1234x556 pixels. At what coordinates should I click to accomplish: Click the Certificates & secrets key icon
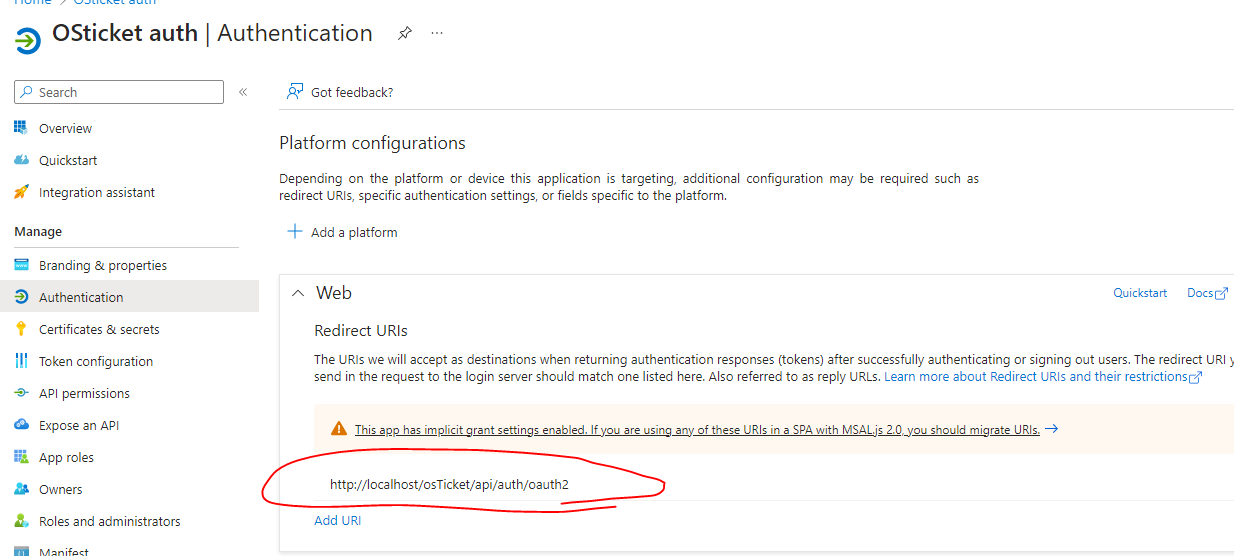coord(21,329)
